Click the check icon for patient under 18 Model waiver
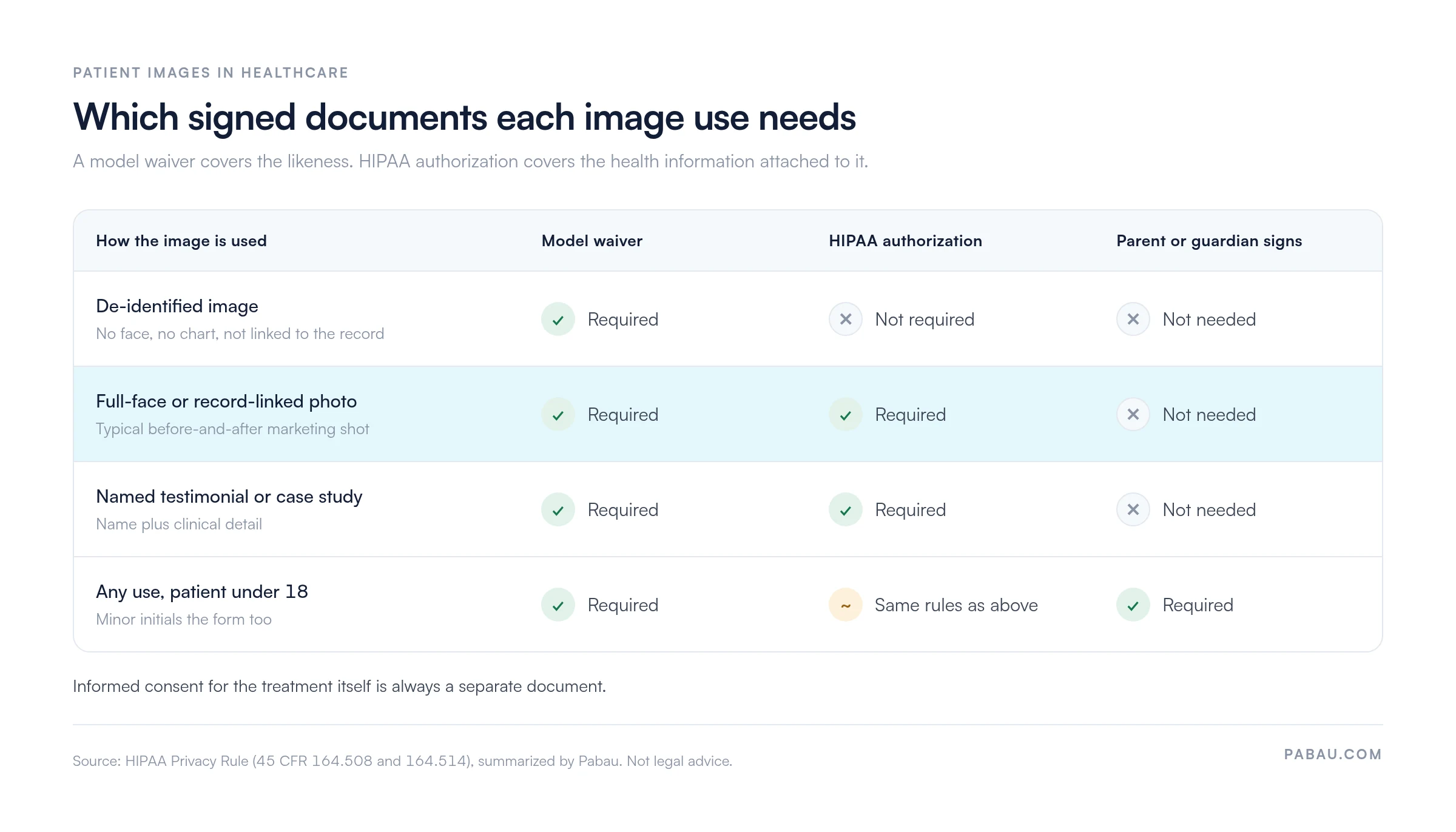This screenshot has height=832, width=1456. click(x=558, y=605)
